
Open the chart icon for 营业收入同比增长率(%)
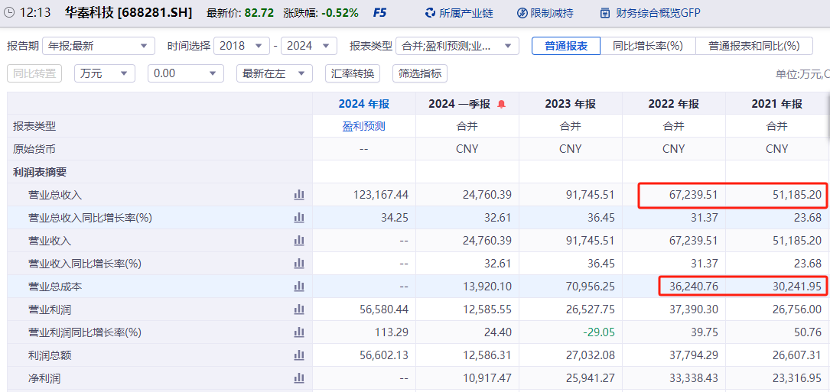click(x=299, y=263)
